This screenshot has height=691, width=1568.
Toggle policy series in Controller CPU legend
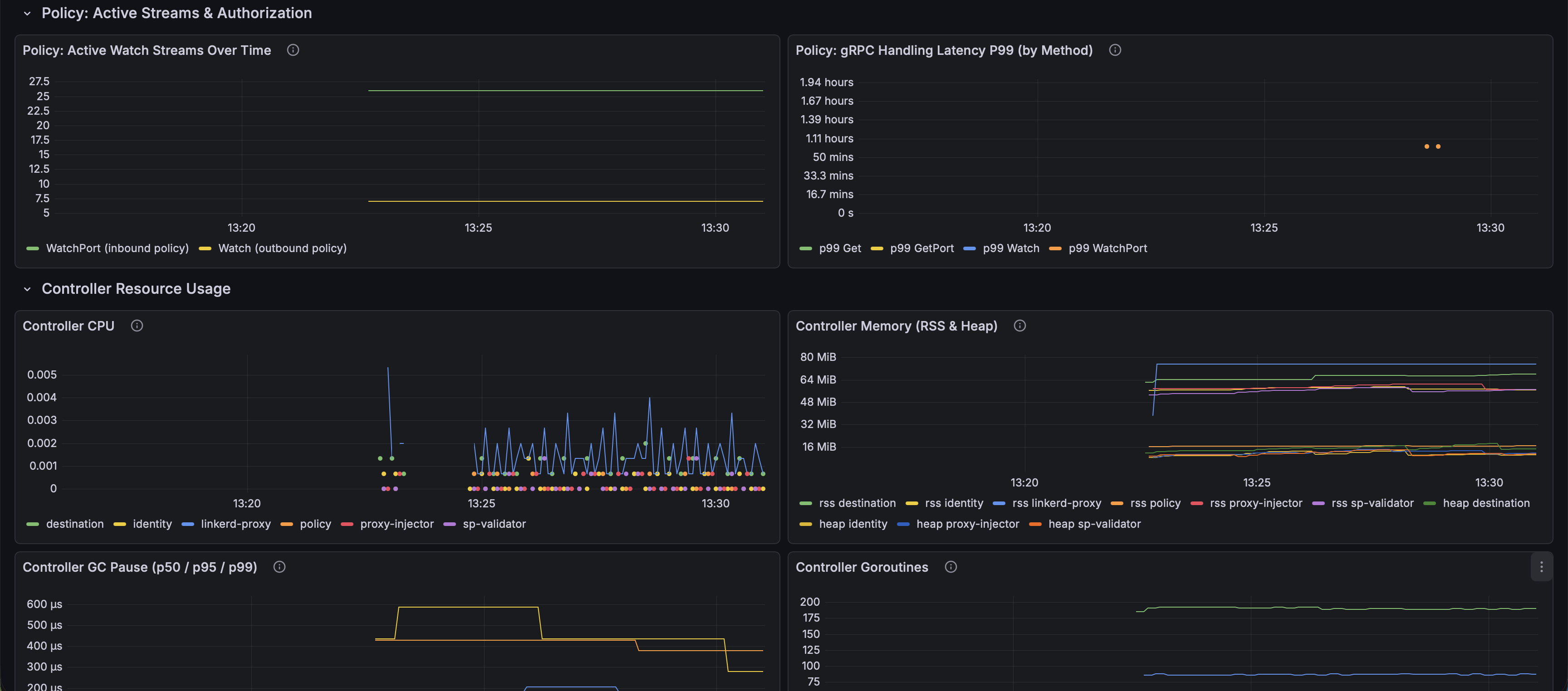pyautogui.click(x=315, y=524)
